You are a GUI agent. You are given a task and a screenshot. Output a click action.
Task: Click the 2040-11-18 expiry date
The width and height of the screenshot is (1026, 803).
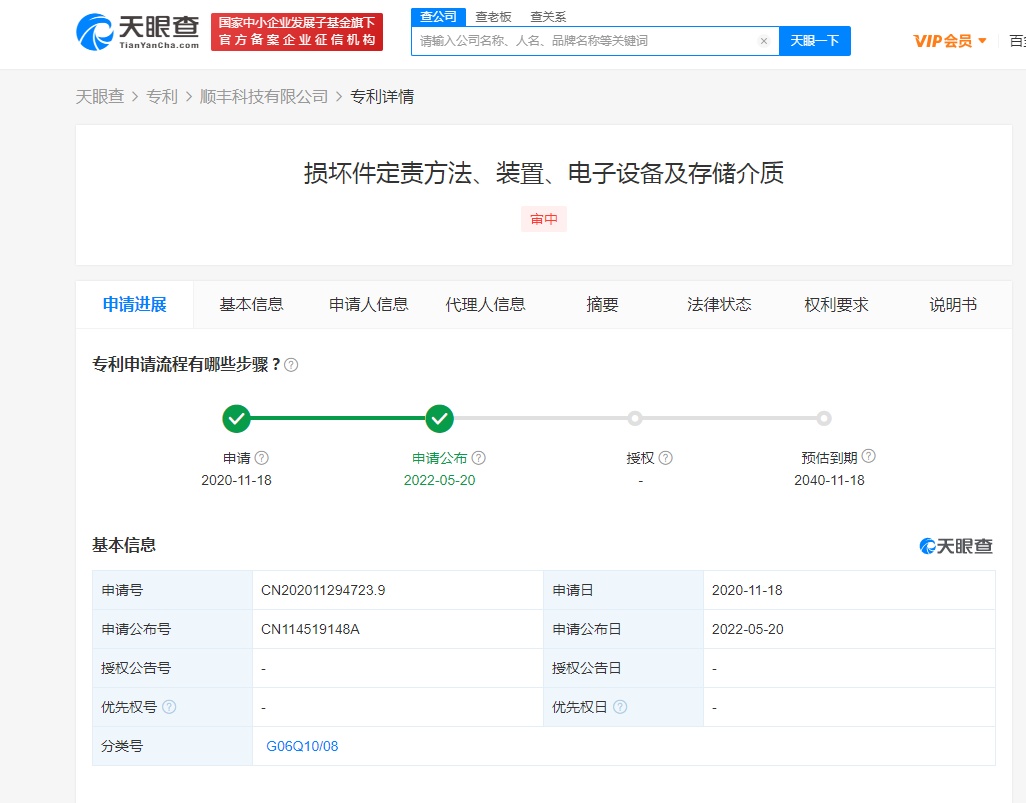pos(829,480)
